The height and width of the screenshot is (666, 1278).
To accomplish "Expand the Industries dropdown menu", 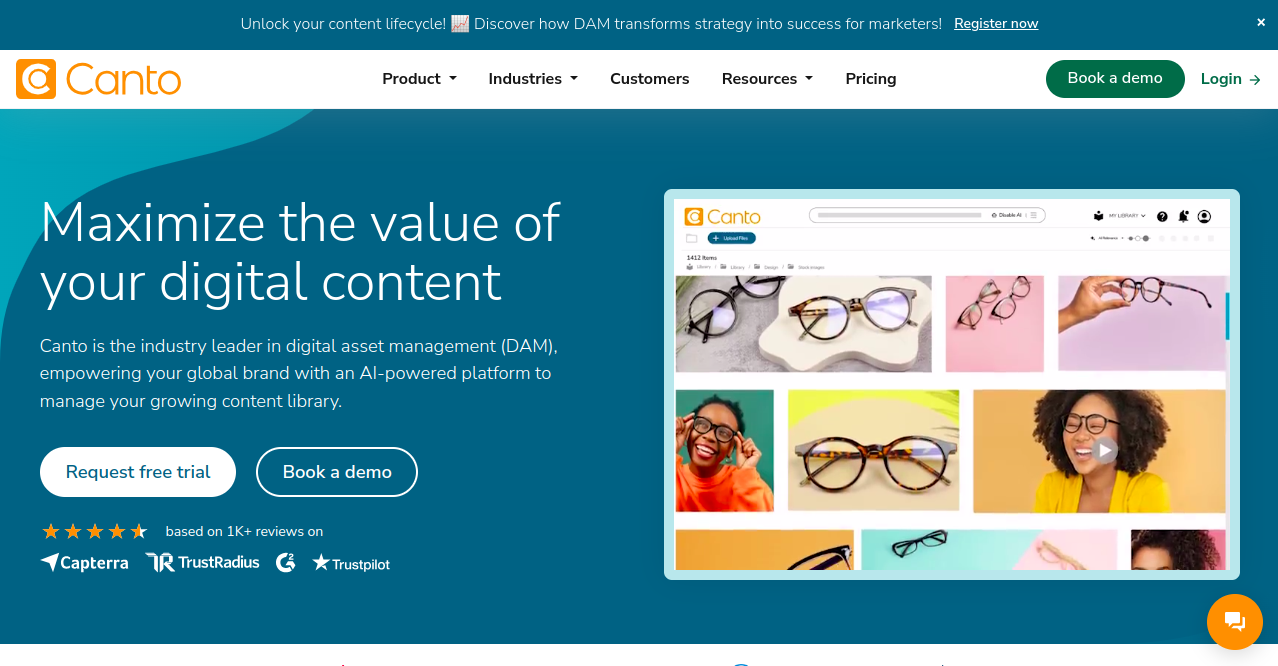I will (x=533, y=79).
